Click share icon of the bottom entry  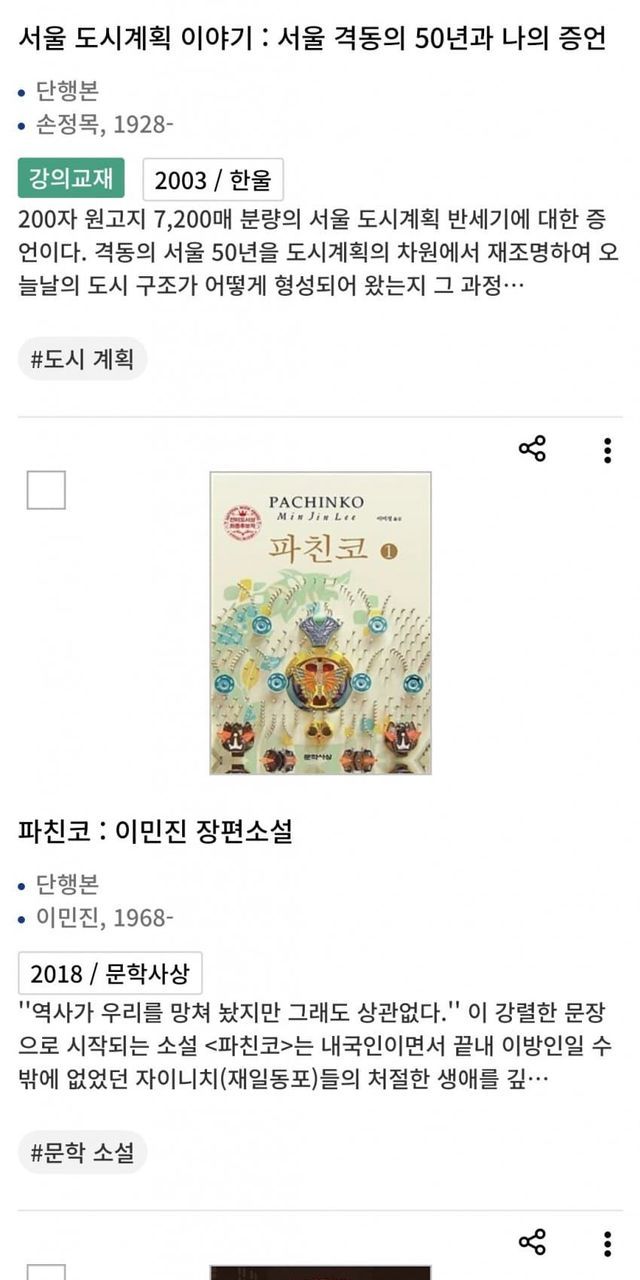(x=532, y=1243)
